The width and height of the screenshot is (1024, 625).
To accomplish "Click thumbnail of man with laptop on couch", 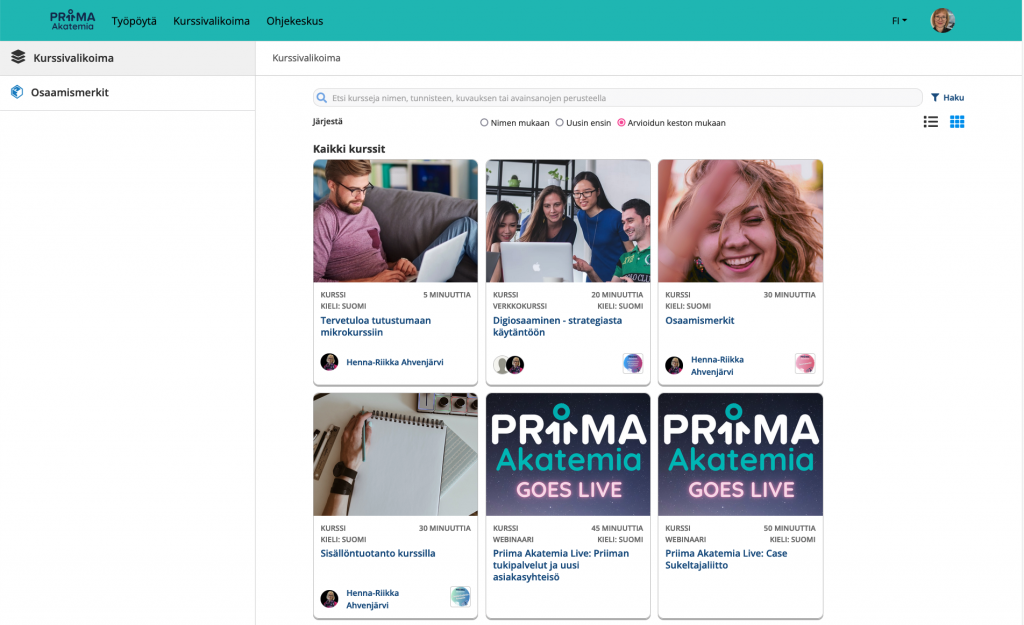I will click(x=395, y=221).
